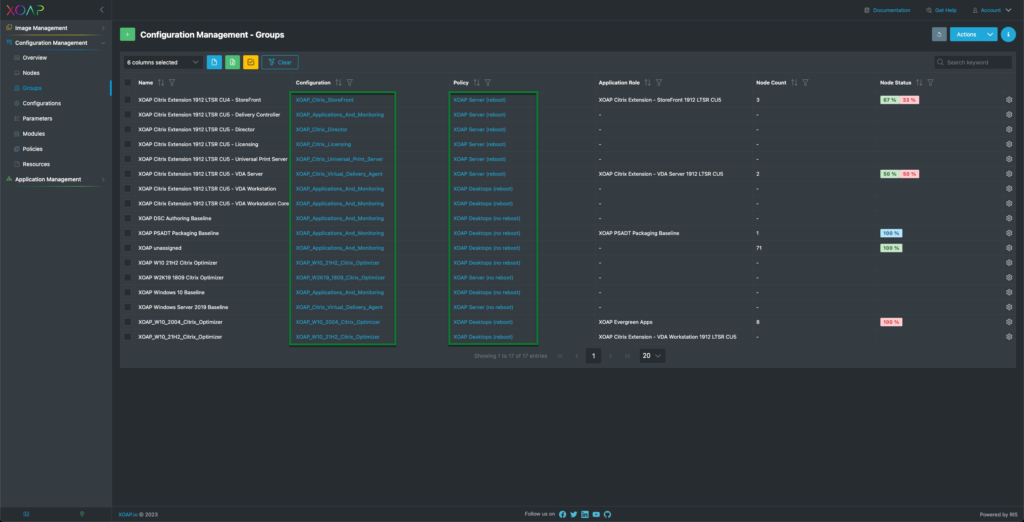Screen dimensions: 1024x522
Task: Open Policies from the sidebar
Action: (33, 148)
